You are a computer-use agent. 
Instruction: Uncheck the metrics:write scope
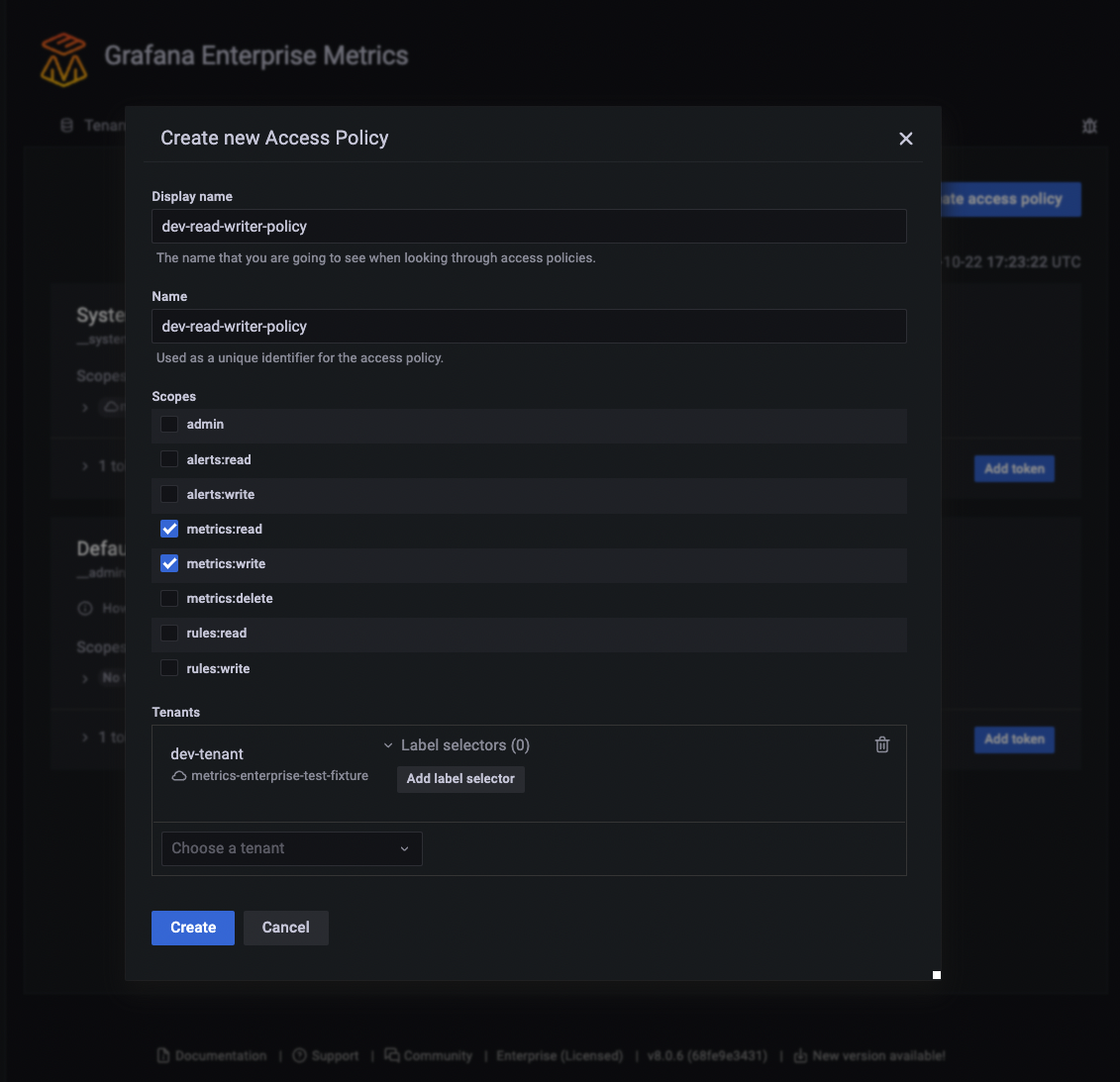pos(169,564)
